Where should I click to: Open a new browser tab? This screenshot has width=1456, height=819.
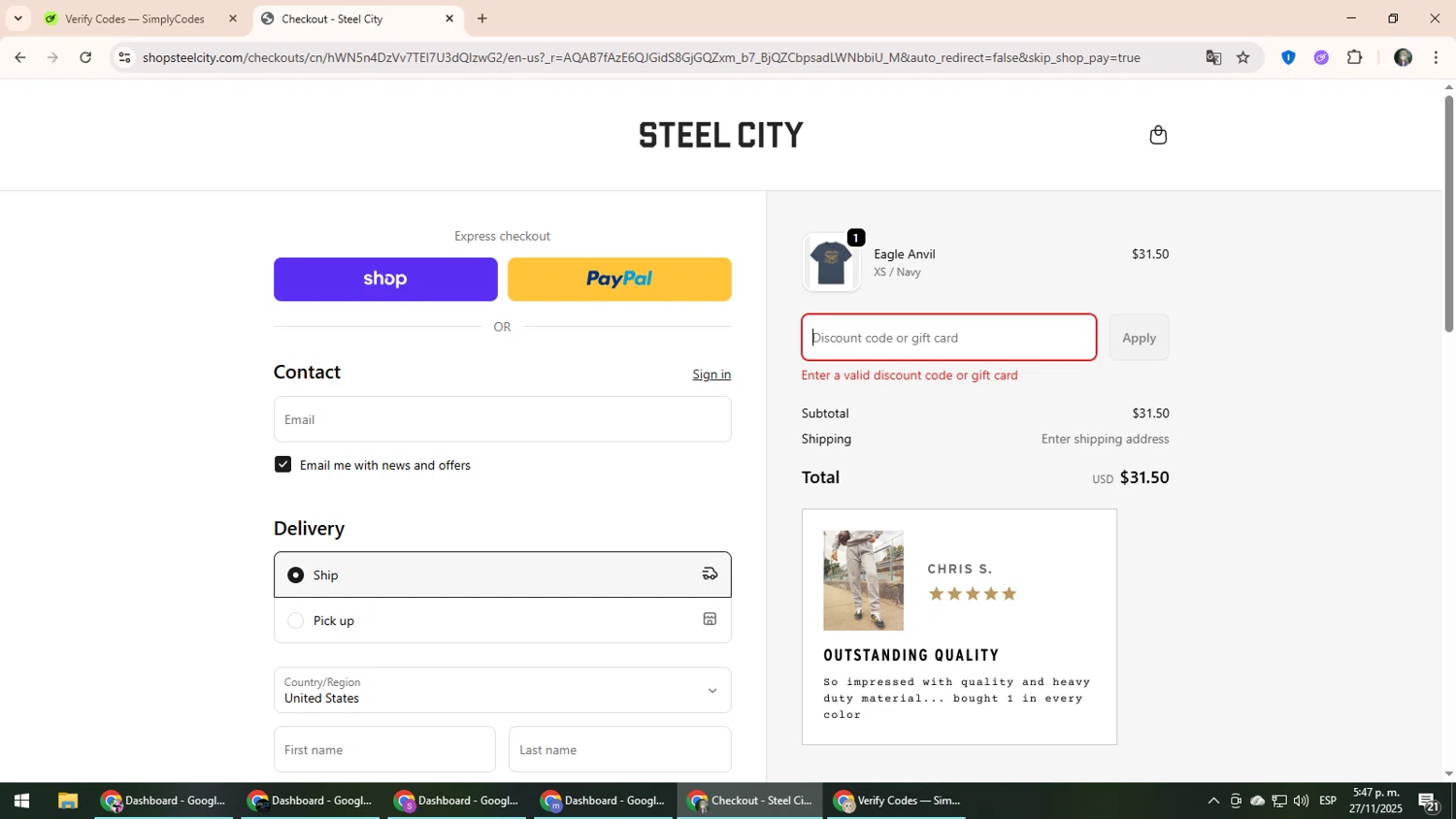pyautogui.click(x=482, y=18)
